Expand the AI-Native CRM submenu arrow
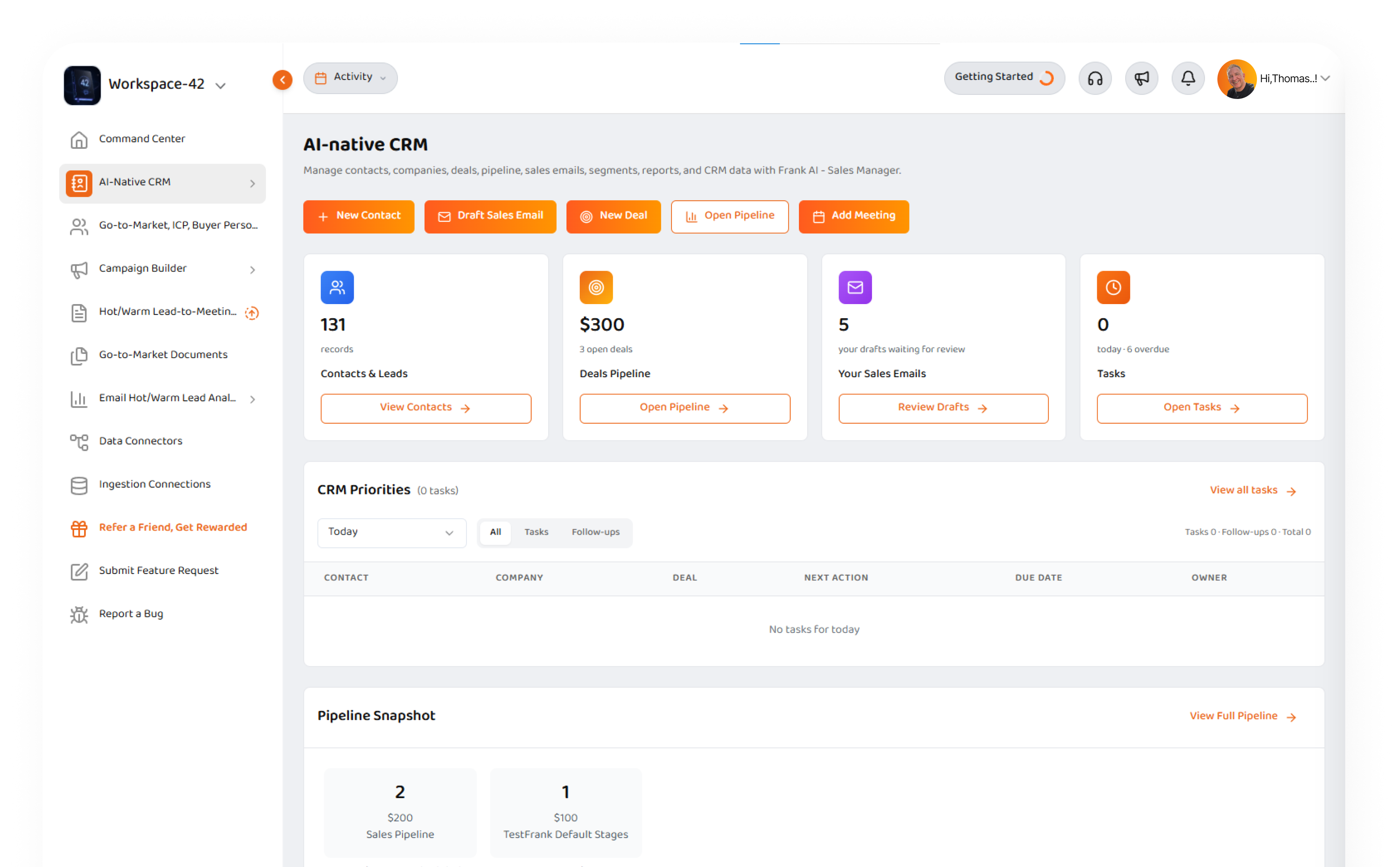Screen dimensions: 1400x867 pos(252,183)
